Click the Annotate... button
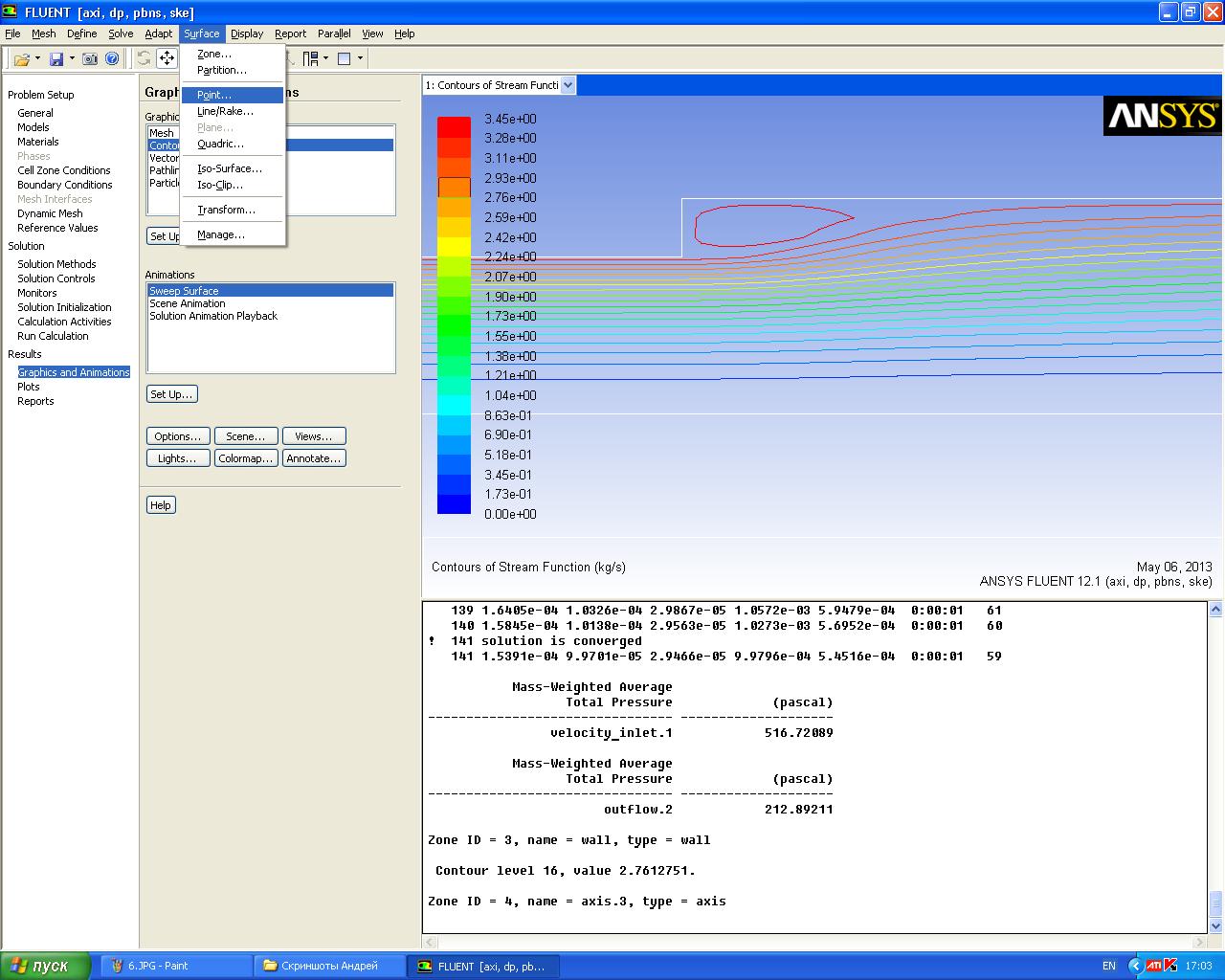1225x980 pixels. tap(314, 458)
